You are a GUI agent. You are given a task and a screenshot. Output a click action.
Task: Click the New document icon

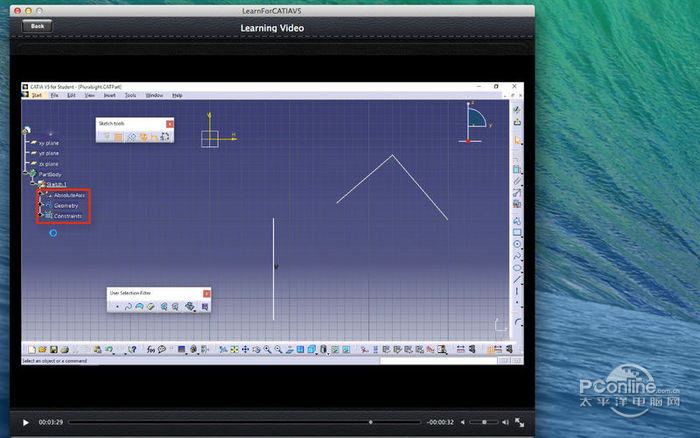(x=32, y=349)
